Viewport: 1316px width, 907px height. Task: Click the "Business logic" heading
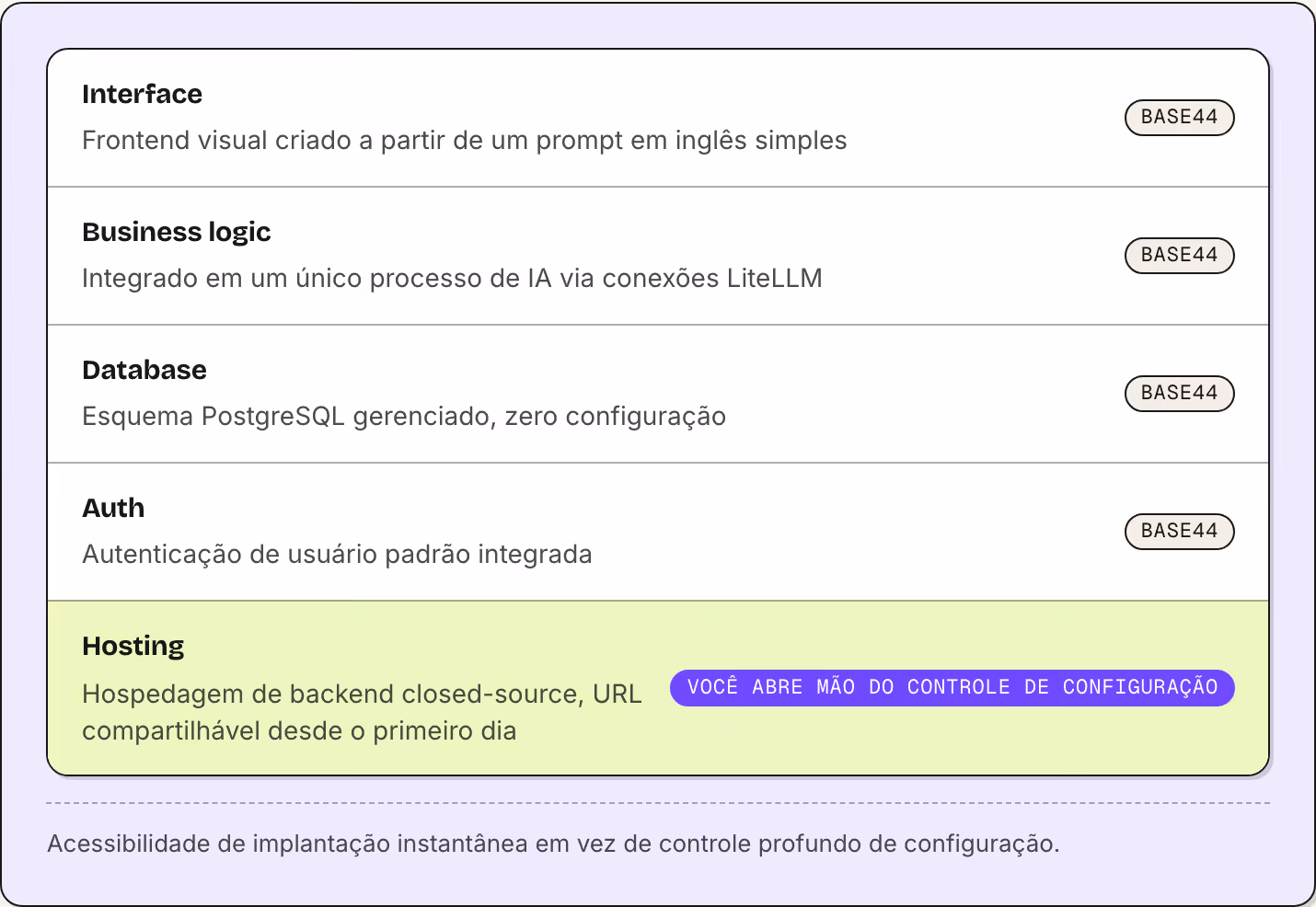(x=177, y=232)
